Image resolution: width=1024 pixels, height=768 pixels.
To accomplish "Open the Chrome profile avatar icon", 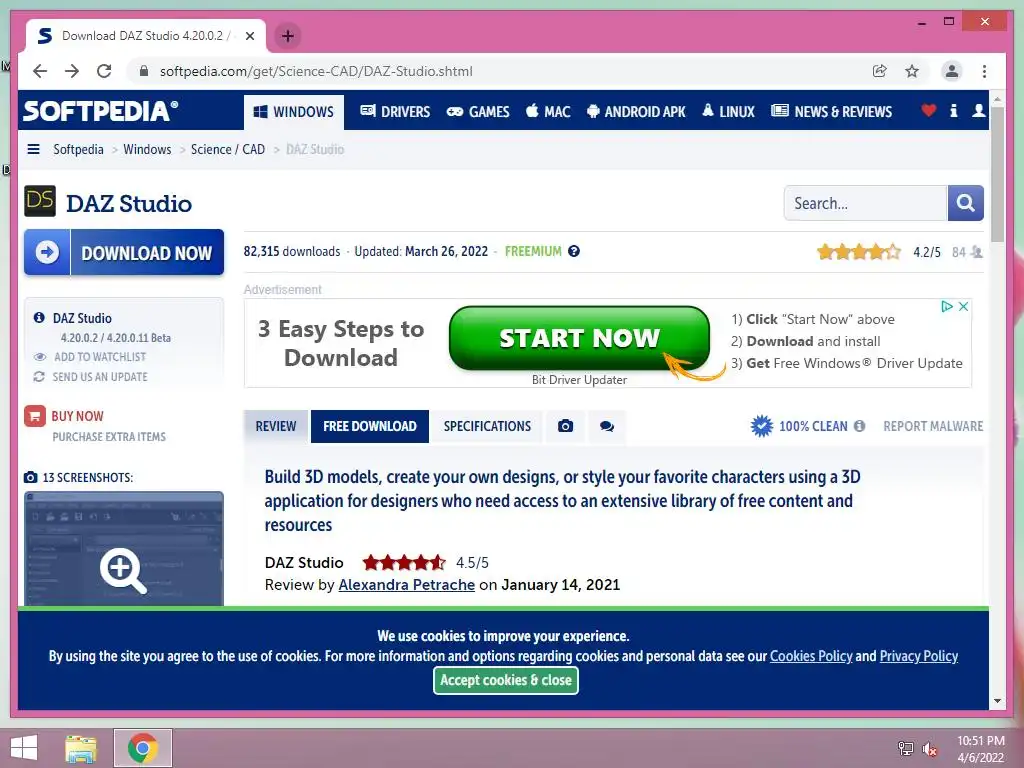I will 952,71.
